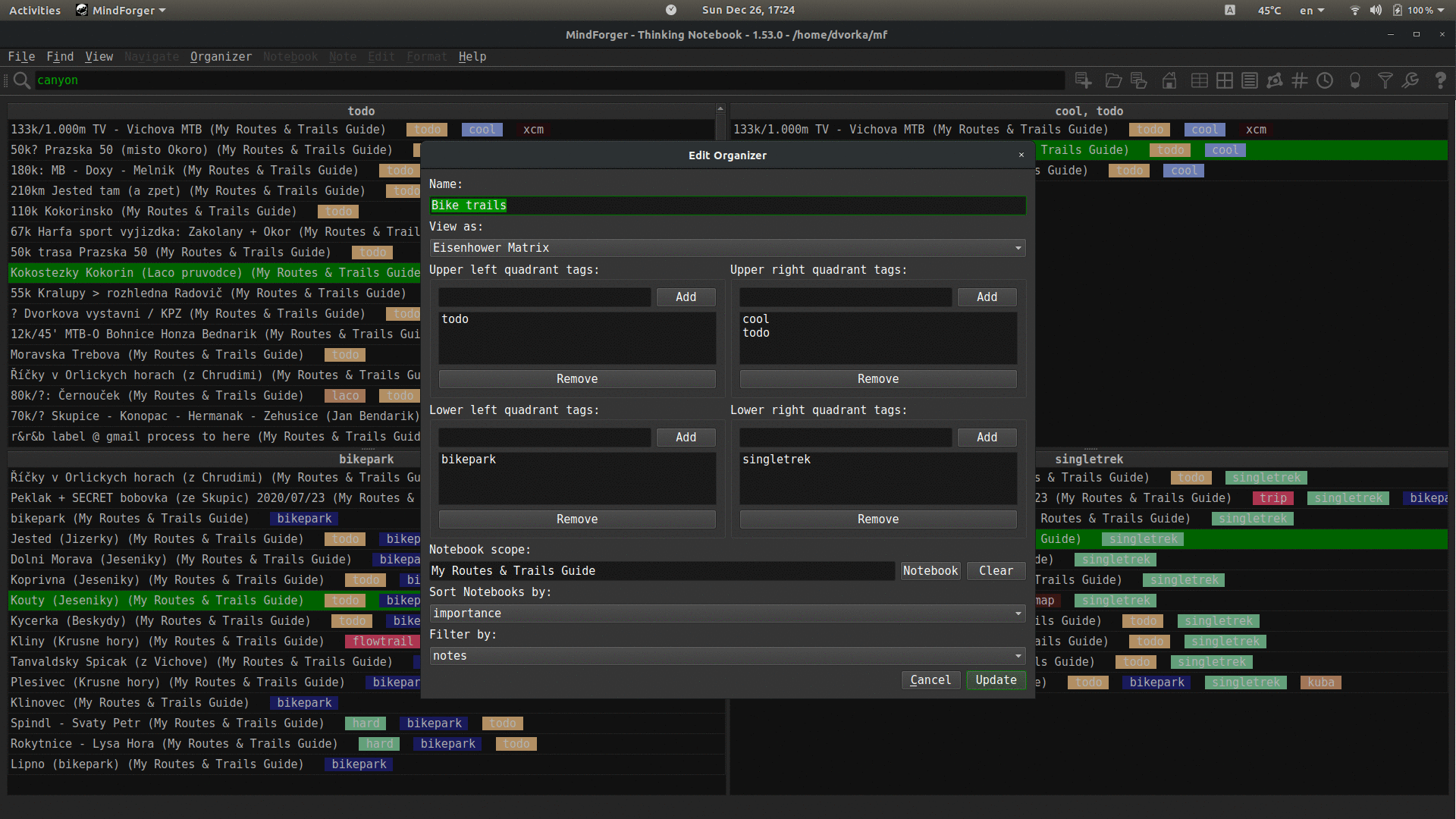The height and width of the screenshot is (819, 1456).
Task: Open the View menu
Action: [x=99, y=57]
